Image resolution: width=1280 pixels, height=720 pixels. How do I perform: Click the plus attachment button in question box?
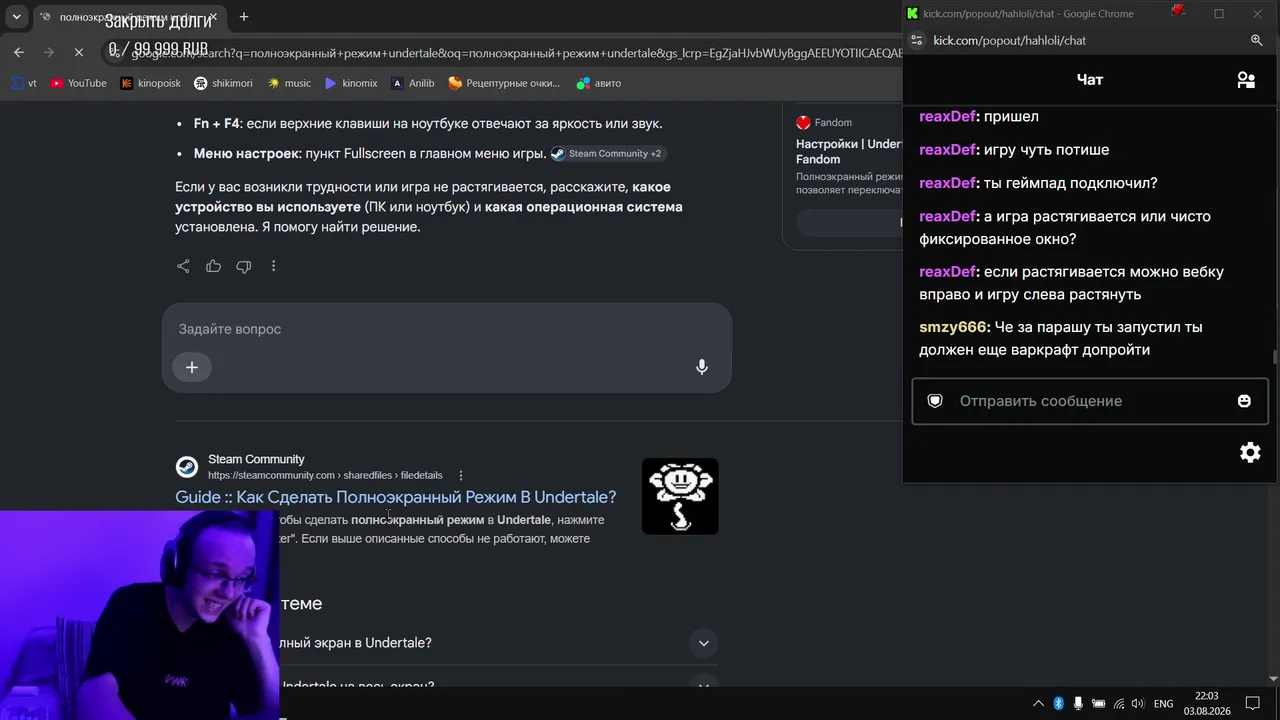point(192,367)
